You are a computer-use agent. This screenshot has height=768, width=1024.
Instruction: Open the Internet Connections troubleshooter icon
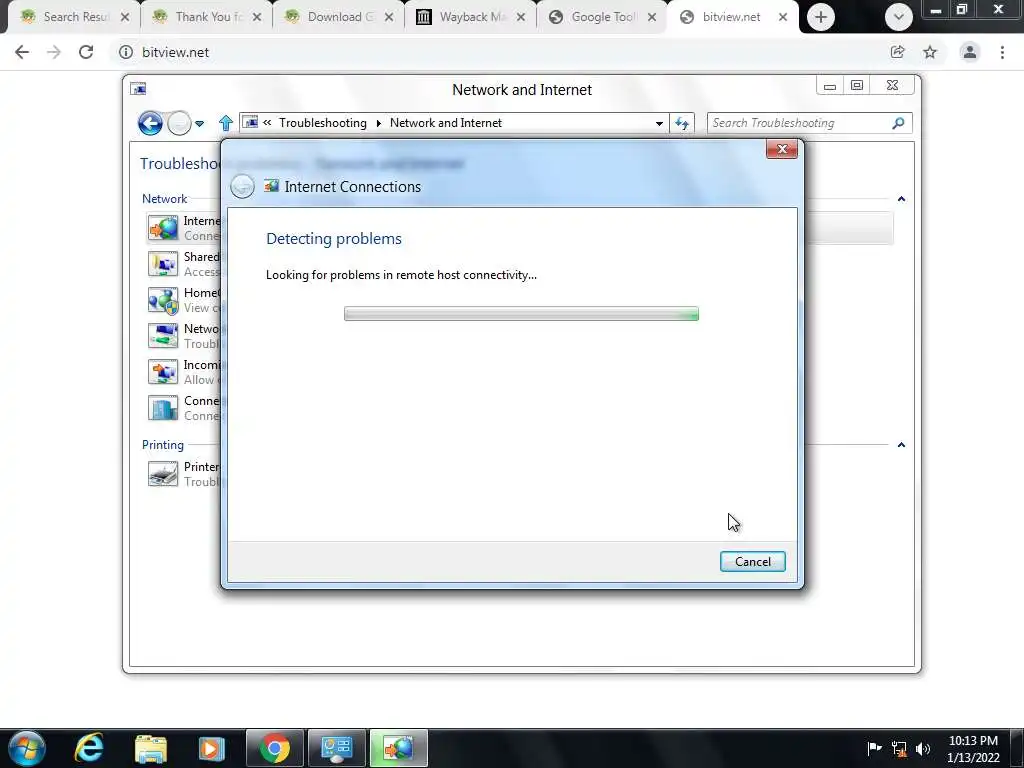point(163,228)
